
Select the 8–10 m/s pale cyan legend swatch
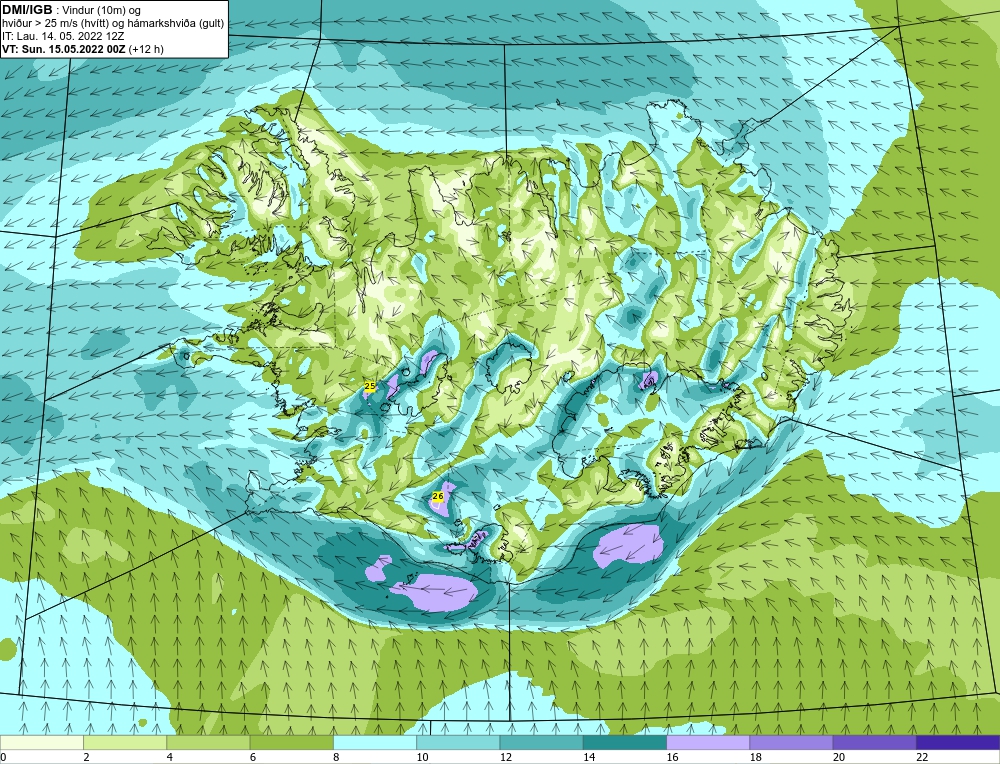[375, 742]
